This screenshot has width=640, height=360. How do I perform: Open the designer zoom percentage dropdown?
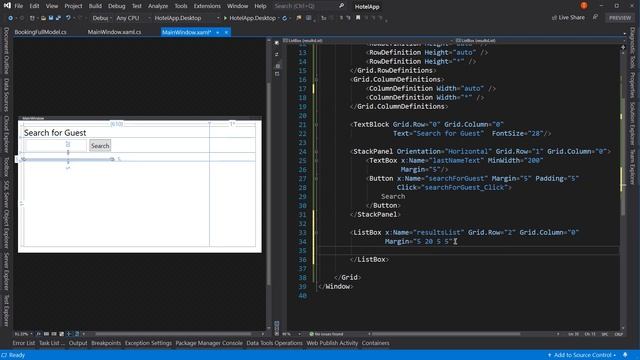(24, 334)
